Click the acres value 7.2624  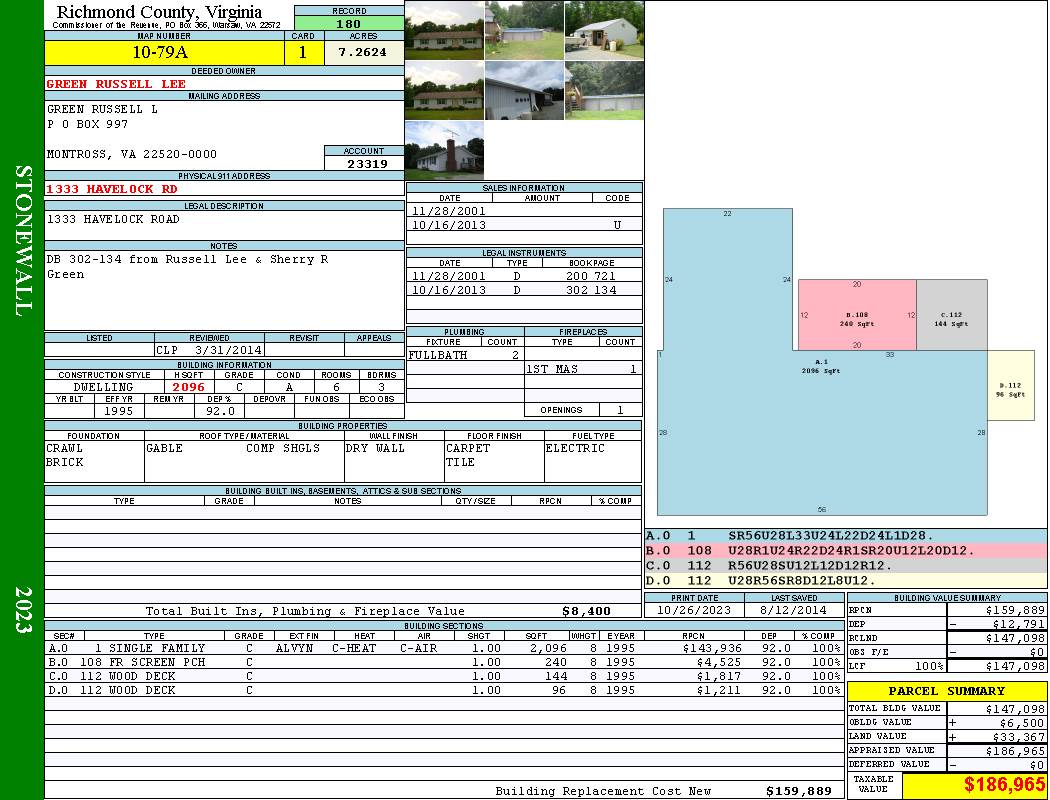click(362, 52)
